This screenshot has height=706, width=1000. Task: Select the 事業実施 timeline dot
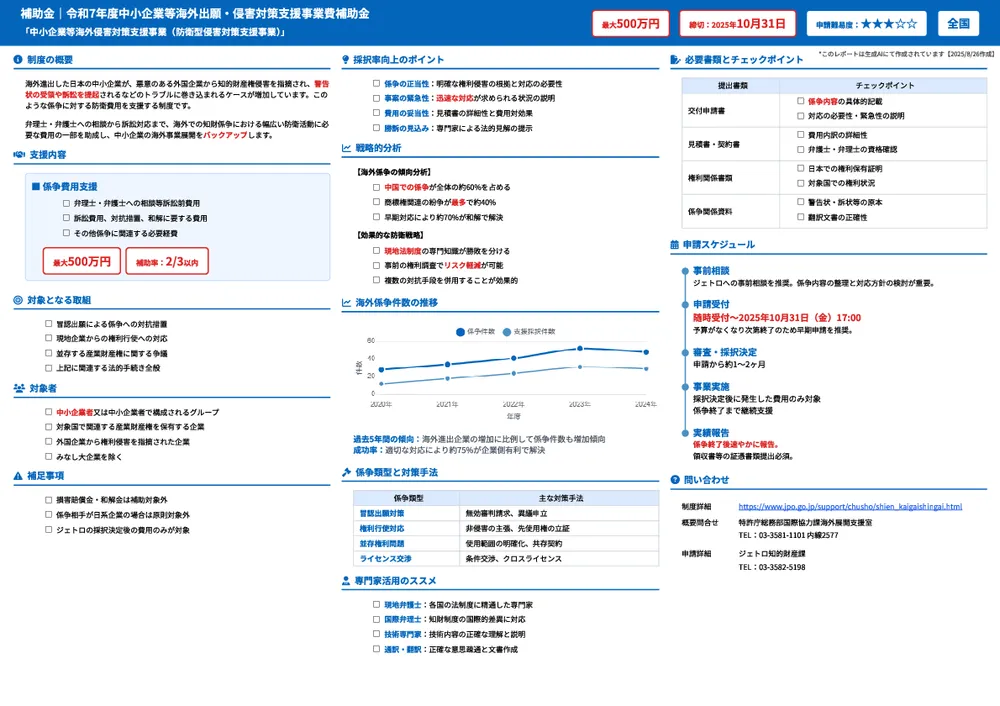click(x=685, y=386)
